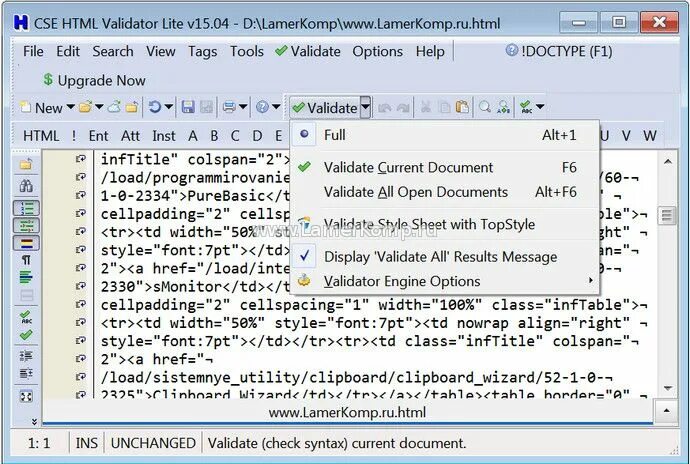The height and width of the screenshot is (464, 690).
Task: Toggle paragraph marks pilcrow button
Action: [26, 260]
